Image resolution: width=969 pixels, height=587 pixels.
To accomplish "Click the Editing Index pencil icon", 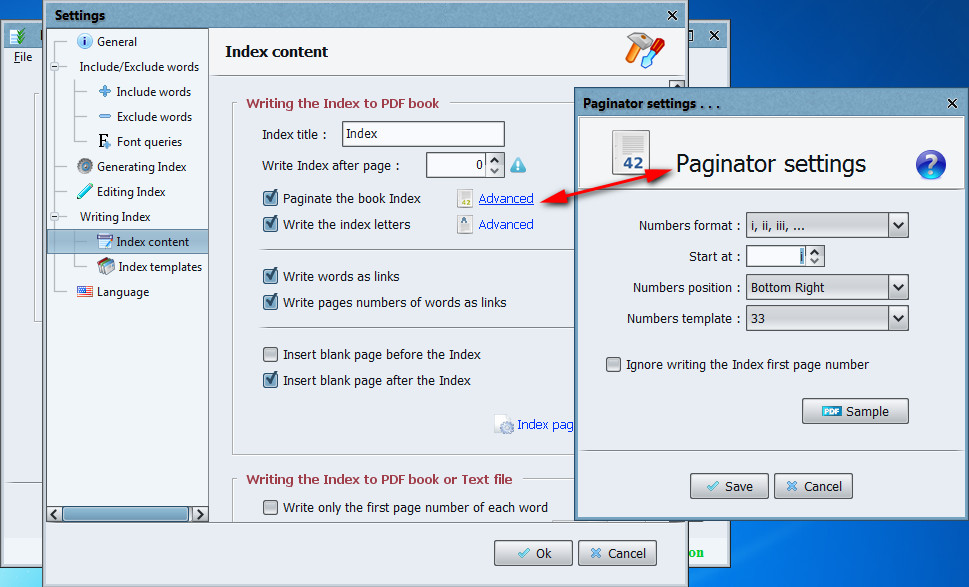I will pyautogui.click(x=85, y=192).
